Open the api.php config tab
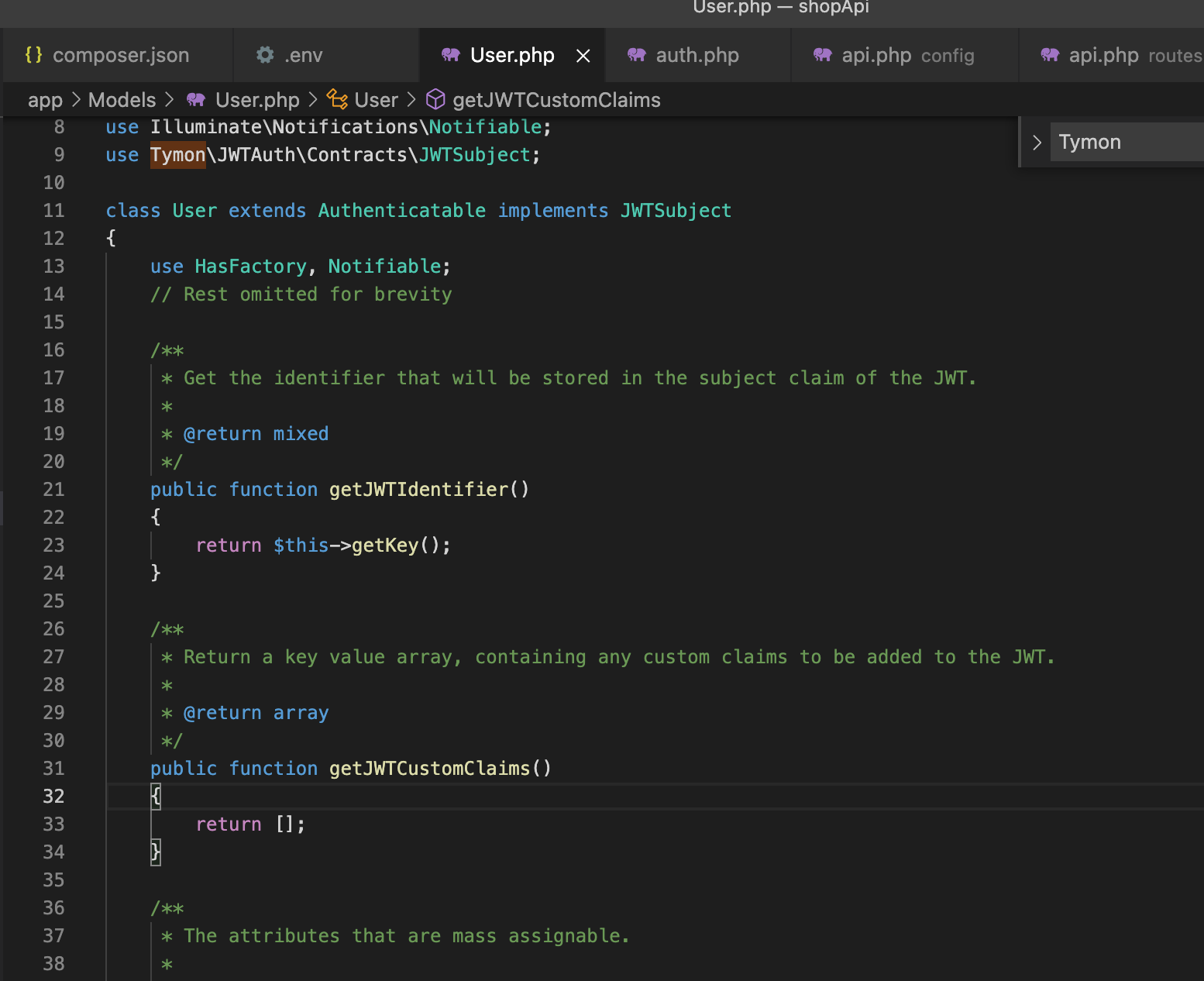Screen dimensions: 1204x981 [x=904, y=55]
